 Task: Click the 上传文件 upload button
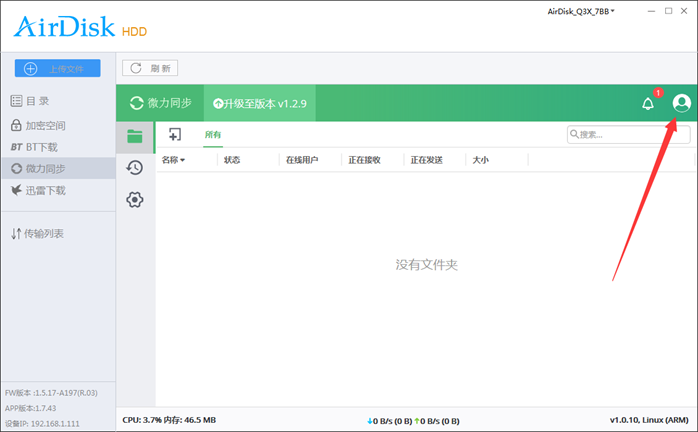[x=57, y=69]
